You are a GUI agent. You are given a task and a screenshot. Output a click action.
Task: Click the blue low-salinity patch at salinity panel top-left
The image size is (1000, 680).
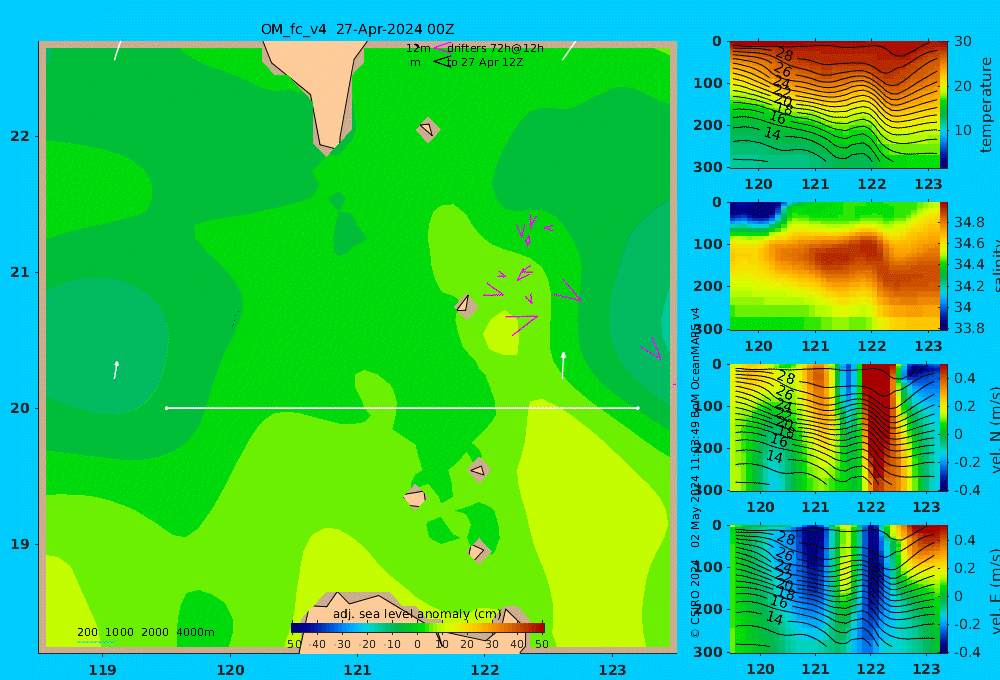point(756,212)
